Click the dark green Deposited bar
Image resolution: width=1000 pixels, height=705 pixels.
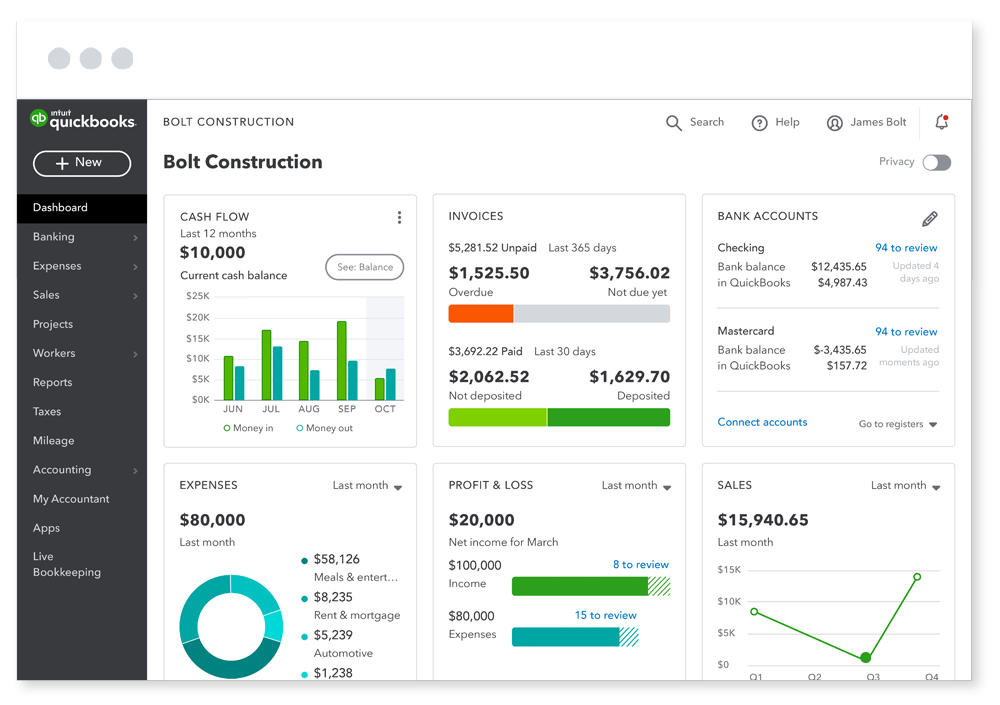(x=608, y=417)
